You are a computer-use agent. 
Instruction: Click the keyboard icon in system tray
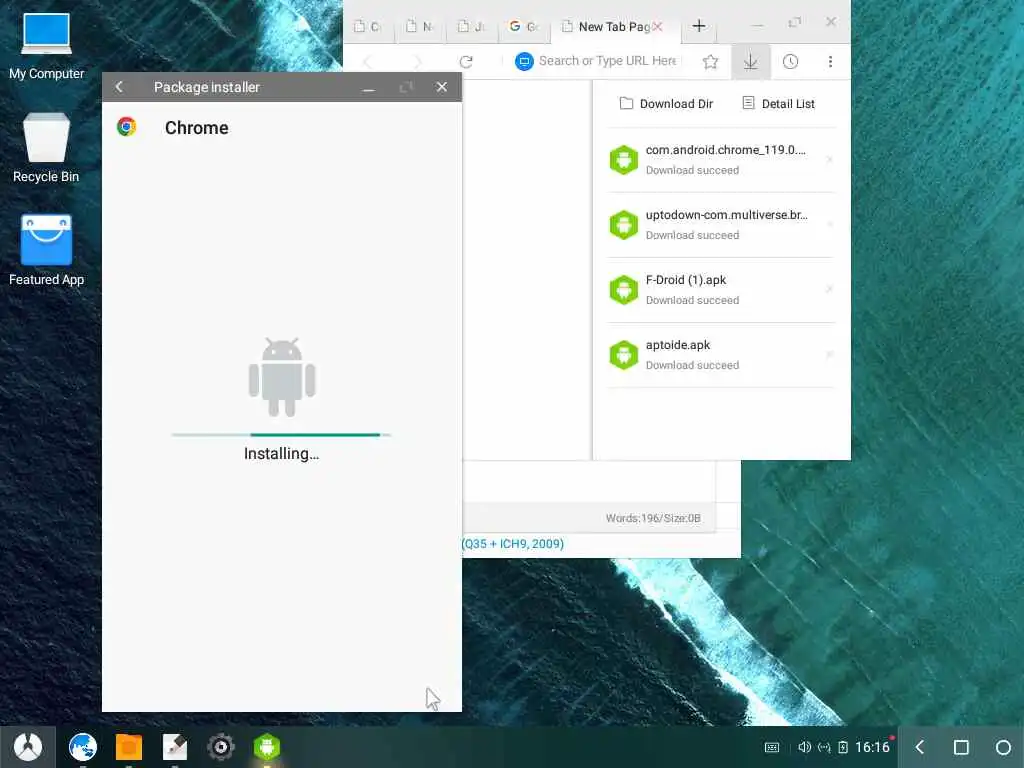772,747
